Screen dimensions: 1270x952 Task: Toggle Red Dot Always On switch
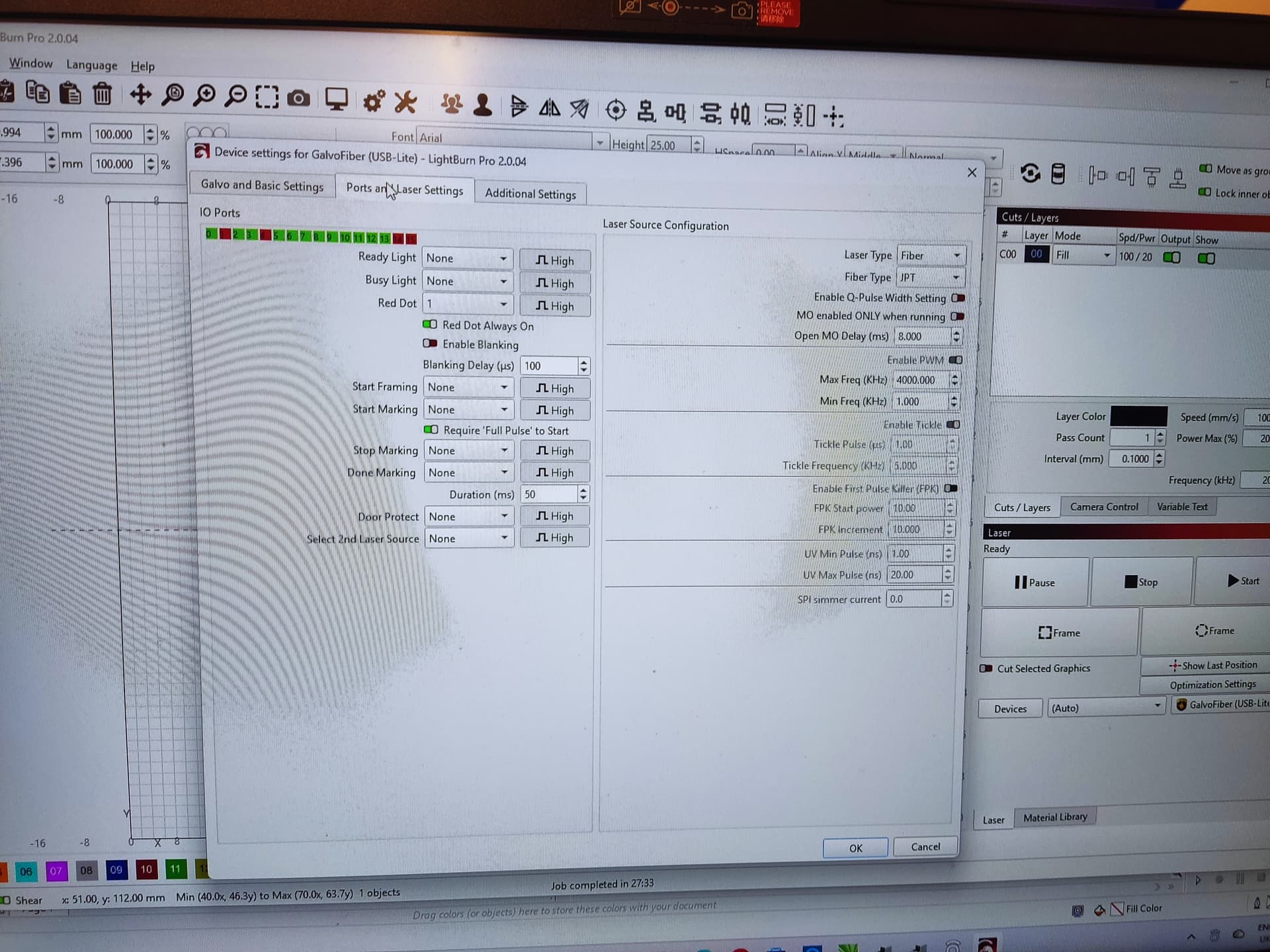tap(430, 325)
